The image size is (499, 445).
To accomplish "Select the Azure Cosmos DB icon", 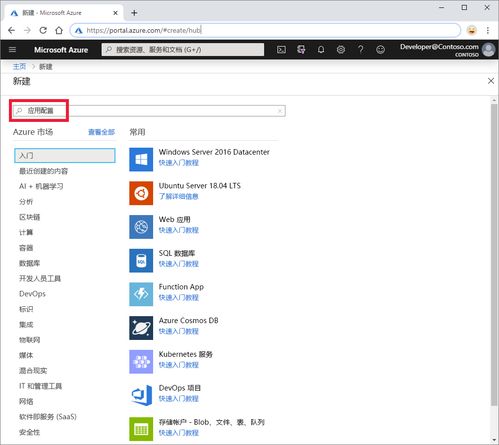I will tap(141, 328).
